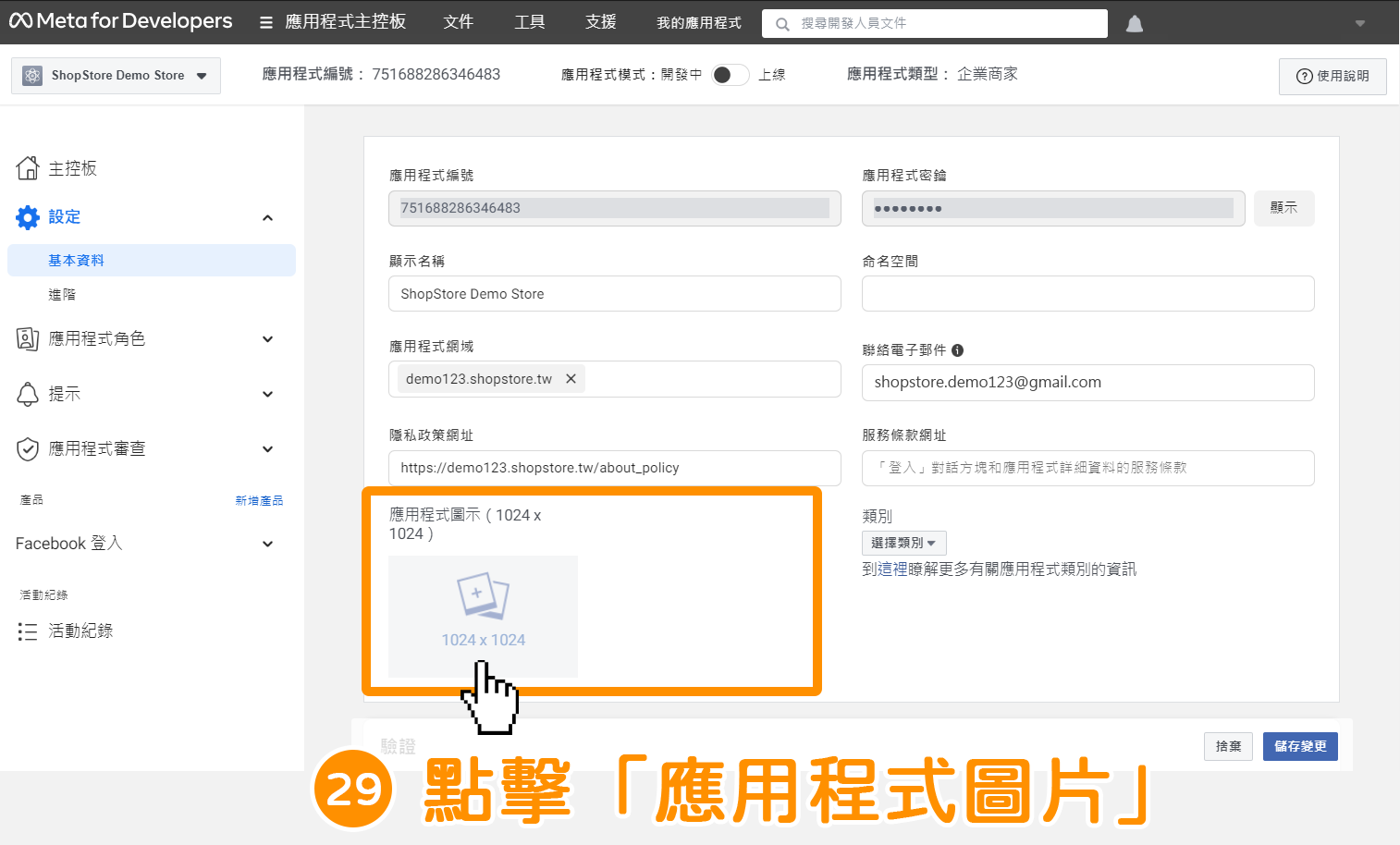The width and height of the screenshot is (1400, 845).
Task: Click the 751688286346483 app number in header
Action: pyautogui.click(x=436, y=75)
